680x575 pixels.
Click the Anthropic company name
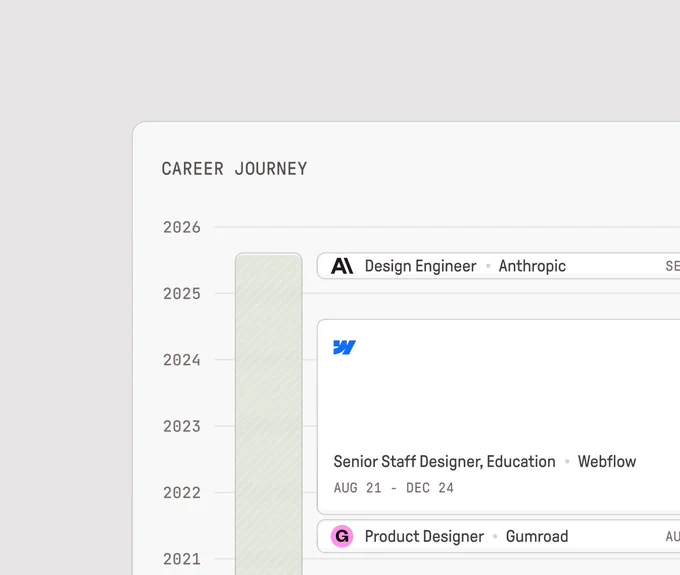coord(532,266)
